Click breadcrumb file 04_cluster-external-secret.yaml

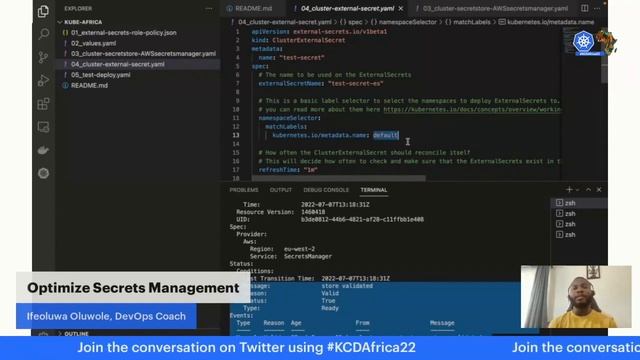pos(284,22)
